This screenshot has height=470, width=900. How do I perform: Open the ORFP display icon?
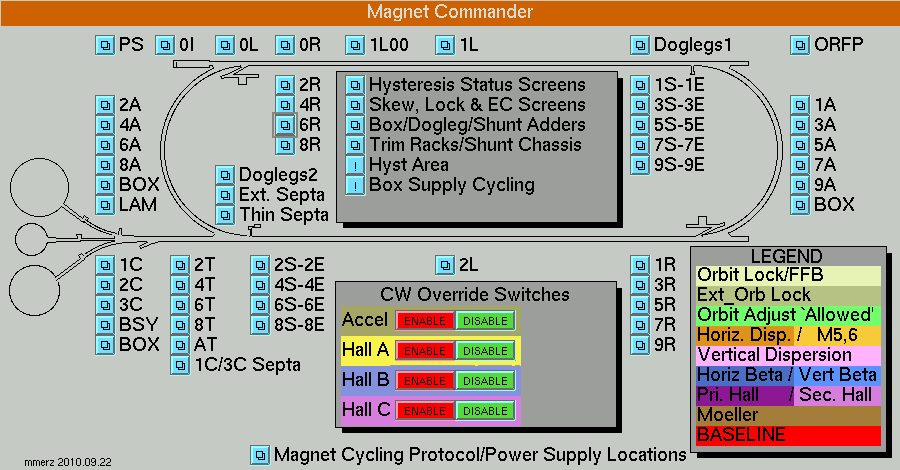(800, 45)
